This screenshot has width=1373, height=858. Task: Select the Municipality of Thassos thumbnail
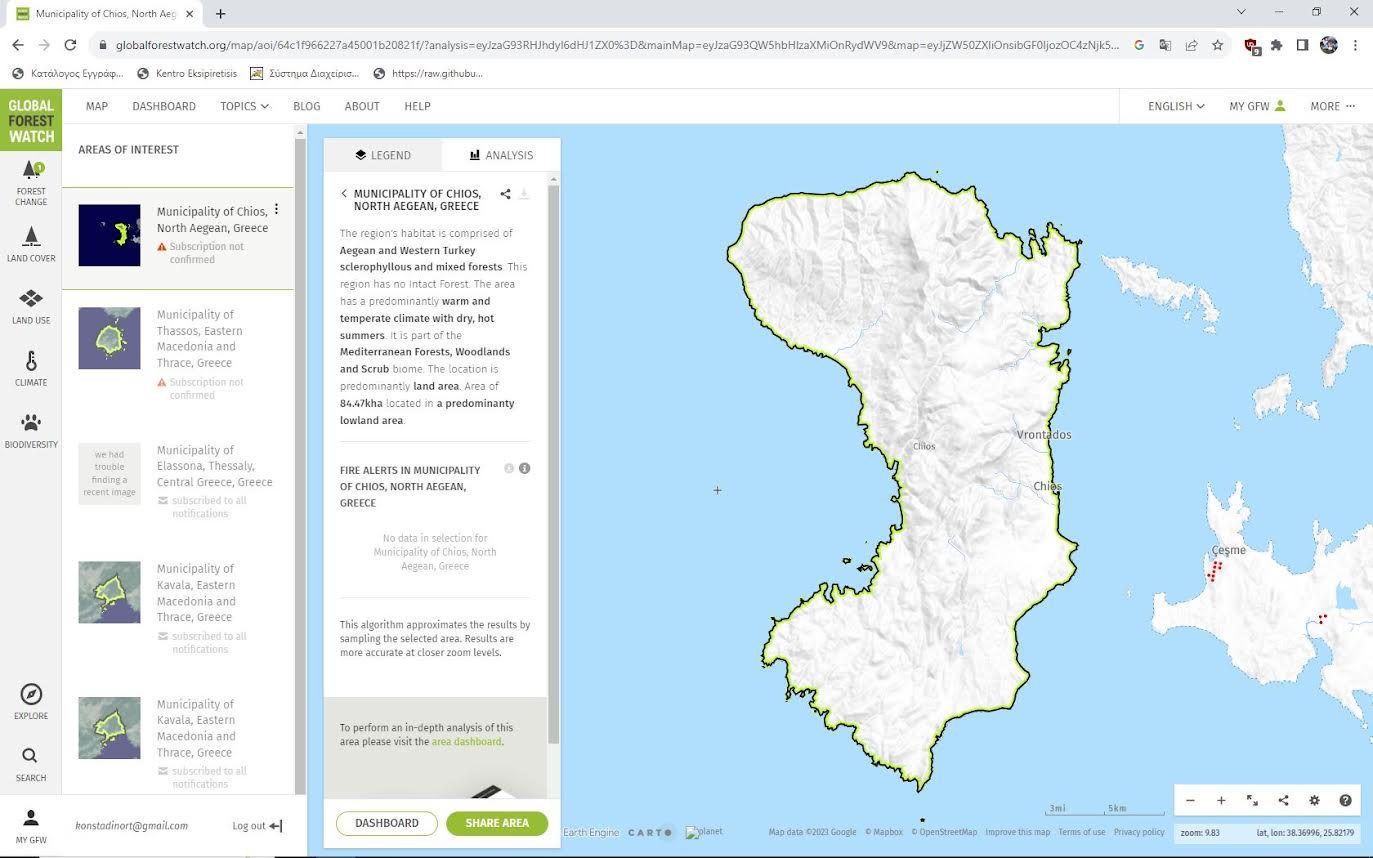[x=109, y=338]
